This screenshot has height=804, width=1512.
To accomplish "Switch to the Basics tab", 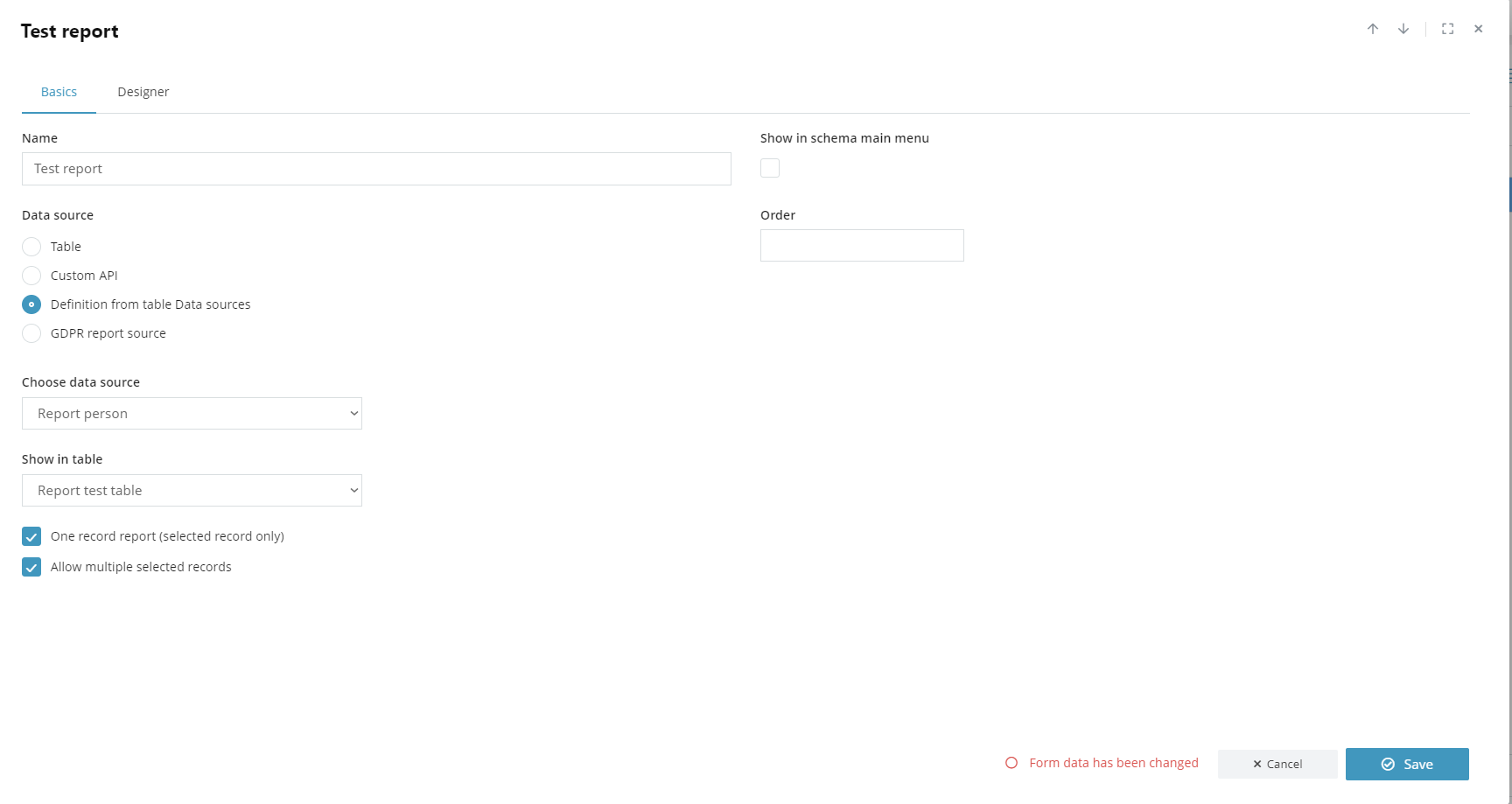I will [x=59, y=92].
